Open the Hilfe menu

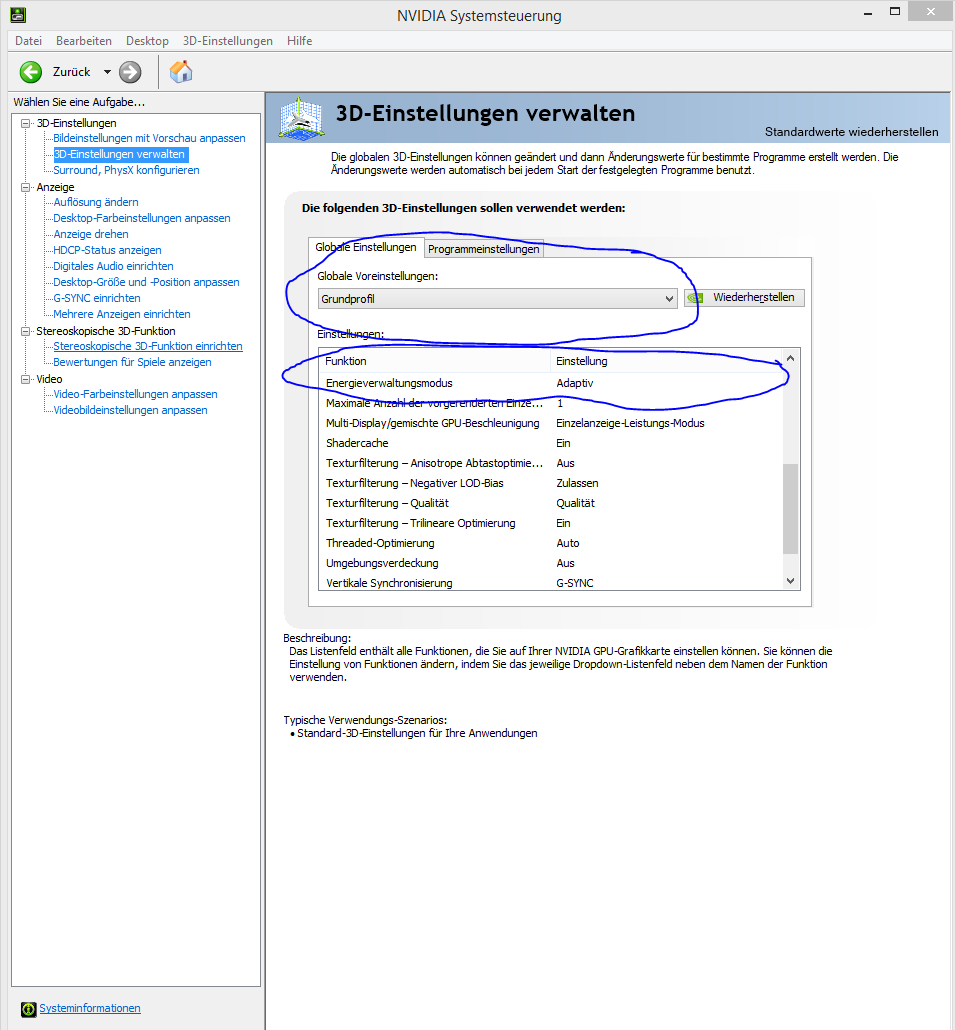pyautogui.click(x=300, y=41)
